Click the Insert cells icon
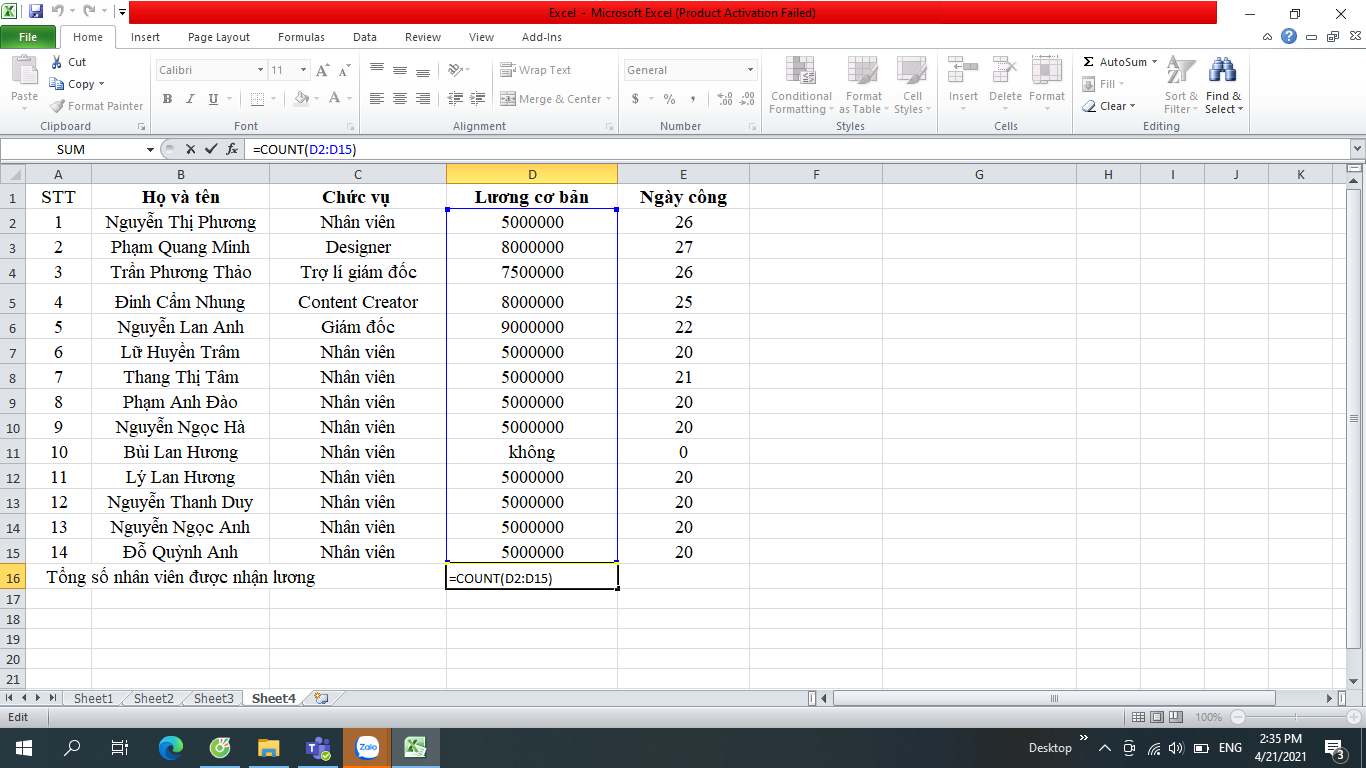 (x=963, y=71)
